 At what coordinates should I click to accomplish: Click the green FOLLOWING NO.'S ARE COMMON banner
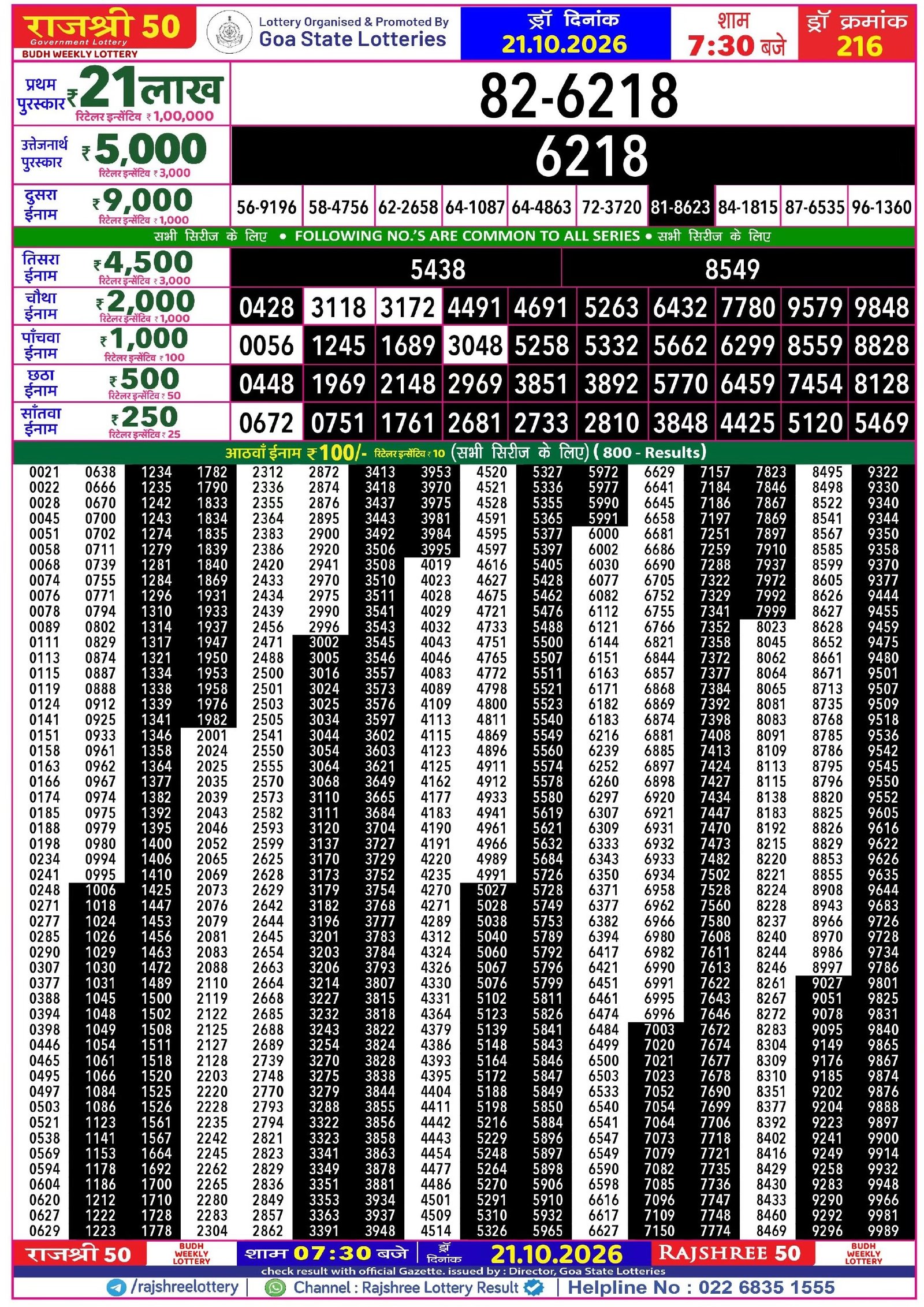[x=464, y=236]
